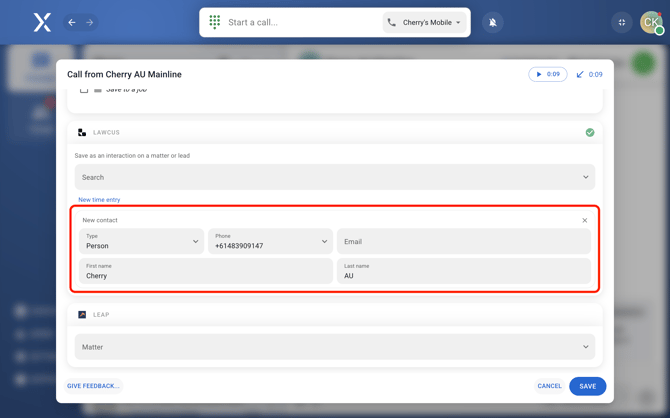Screen dimensions: 670x418
Task: Click the LEAP section icon
Action: [82, 314]
